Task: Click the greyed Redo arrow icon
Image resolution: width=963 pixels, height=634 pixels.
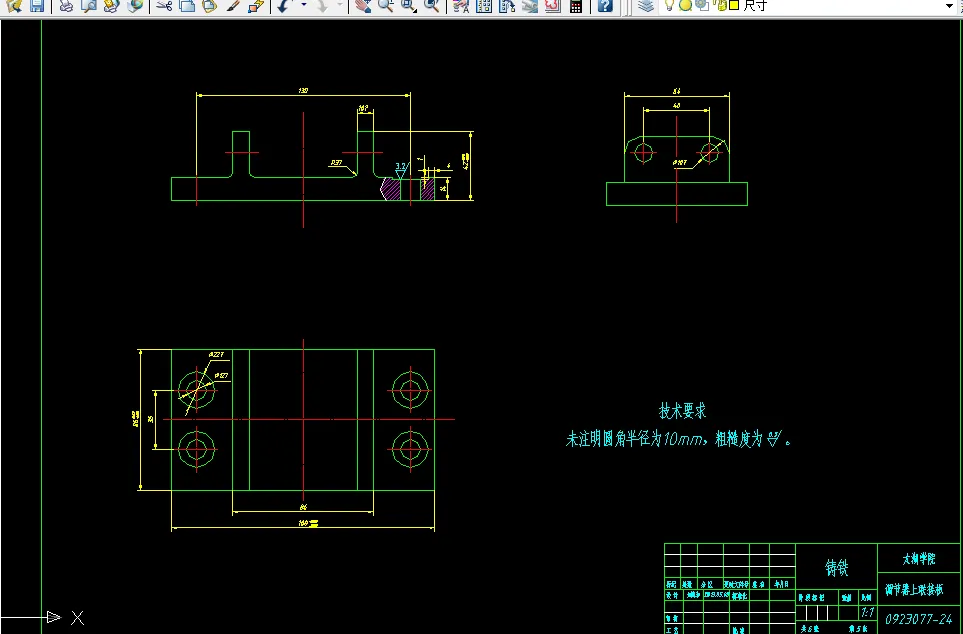Action: [x=322, y=6]
